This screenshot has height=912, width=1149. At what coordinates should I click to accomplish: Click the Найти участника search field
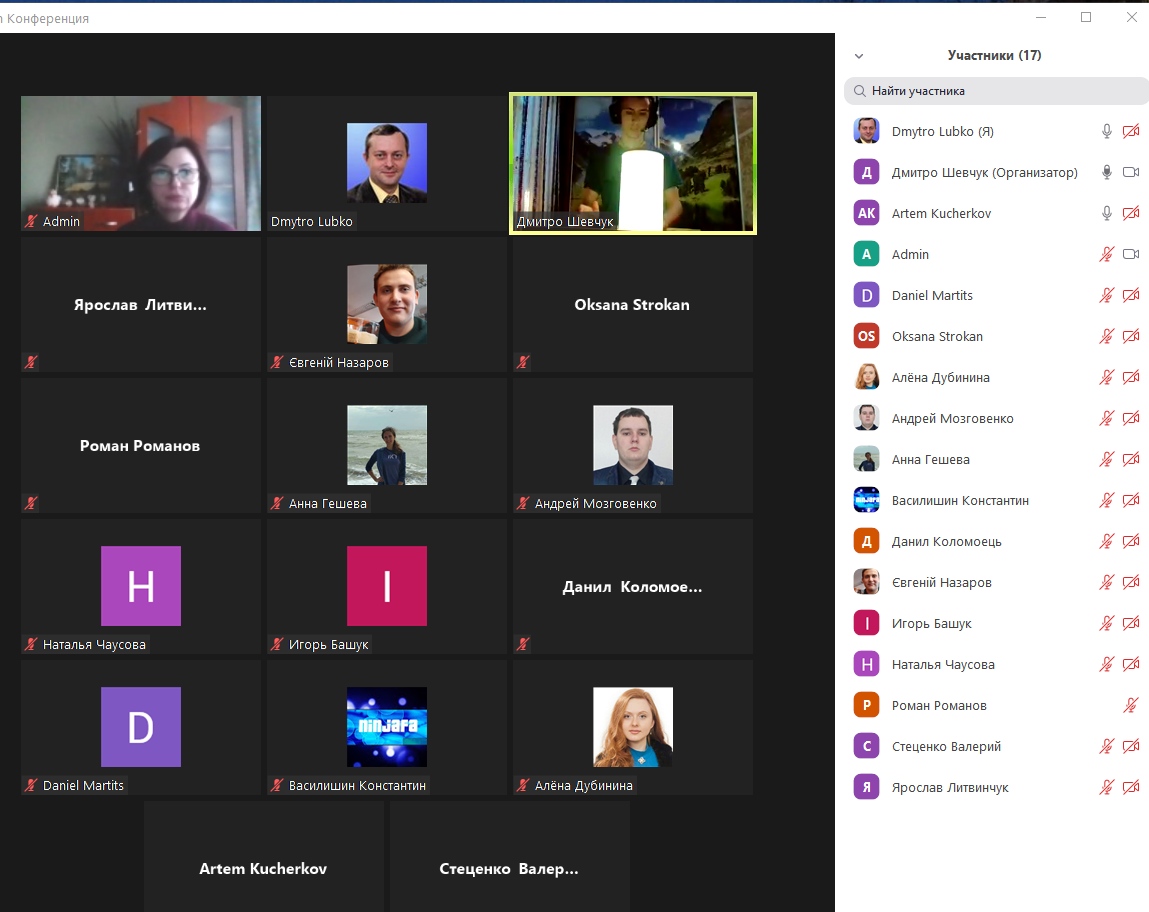click(x=1000, y=91)
